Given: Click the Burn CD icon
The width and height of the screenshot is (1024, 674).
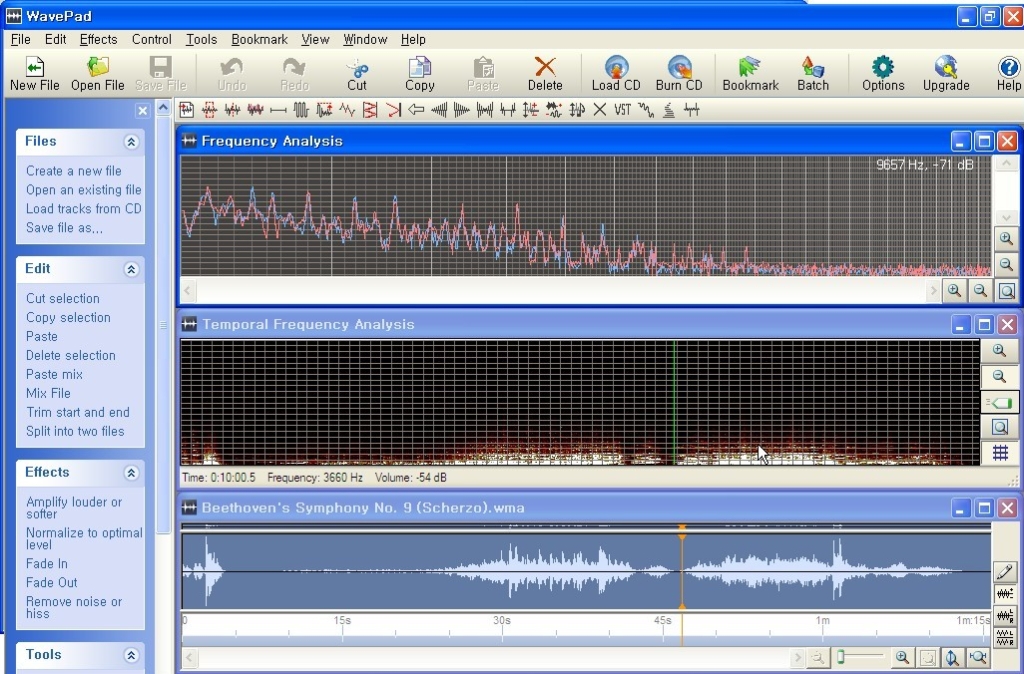Looking at the screenshot, I should coord(679,73).
